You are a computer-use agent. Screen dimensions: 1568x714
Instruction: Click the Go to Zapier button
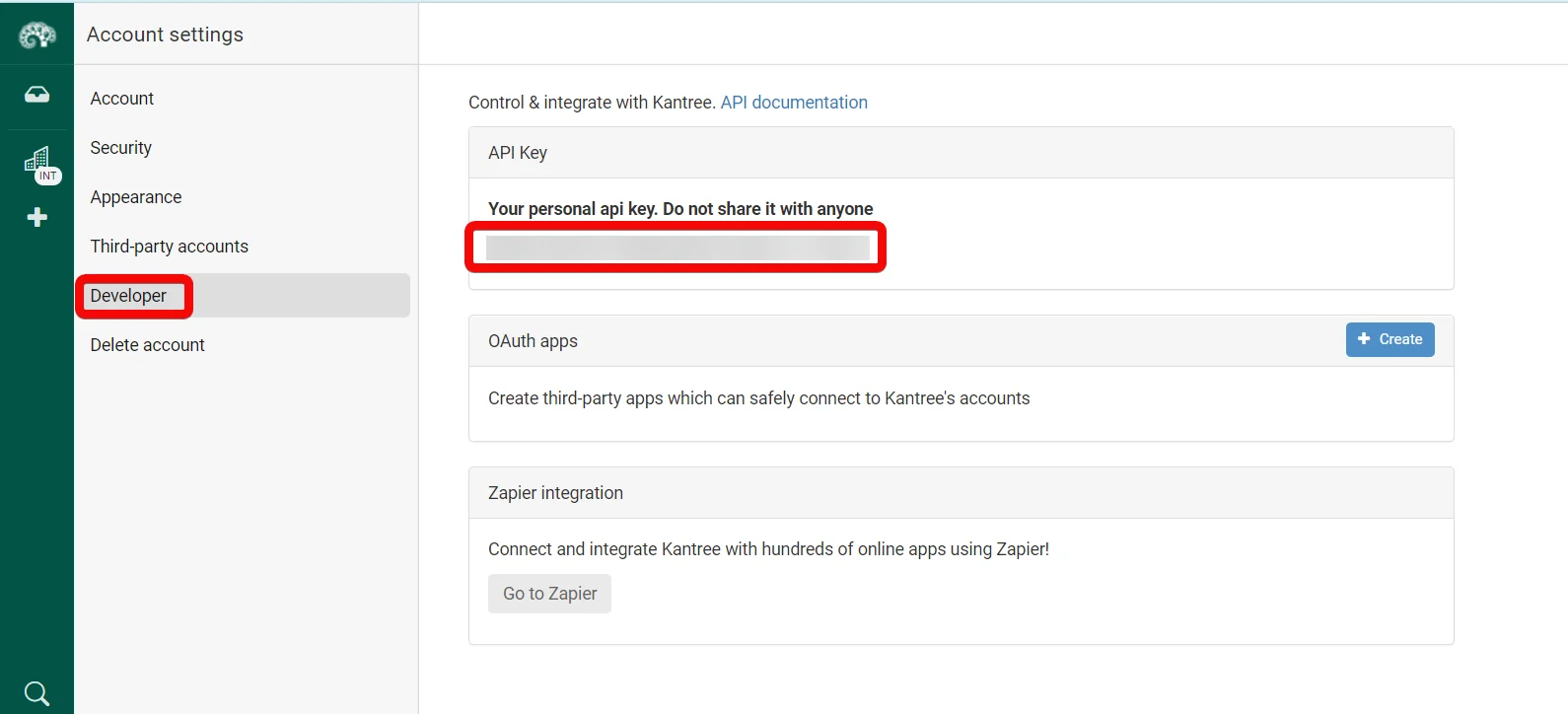click(549, 594)
